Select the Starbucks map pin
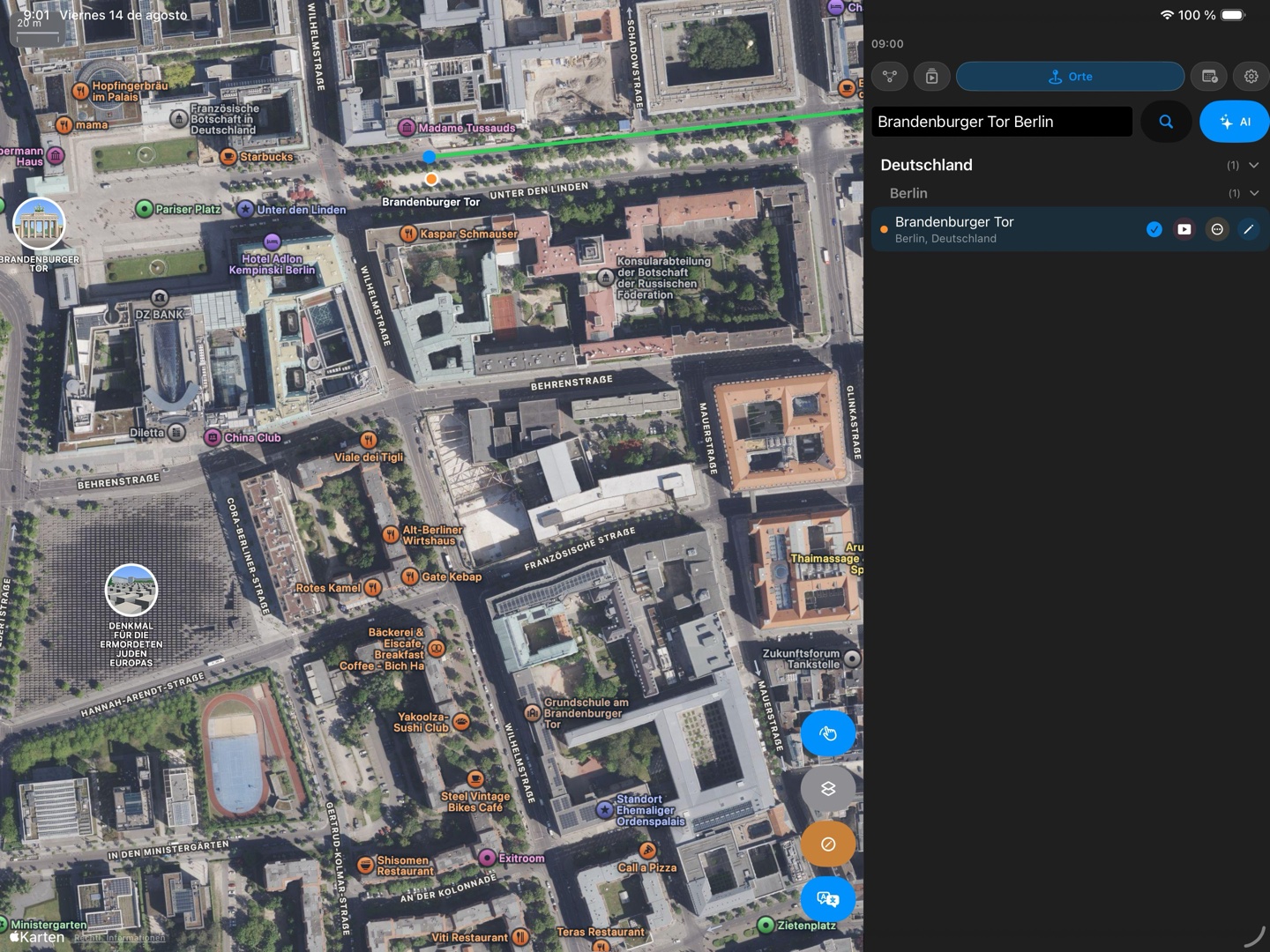 click(228, 157)
